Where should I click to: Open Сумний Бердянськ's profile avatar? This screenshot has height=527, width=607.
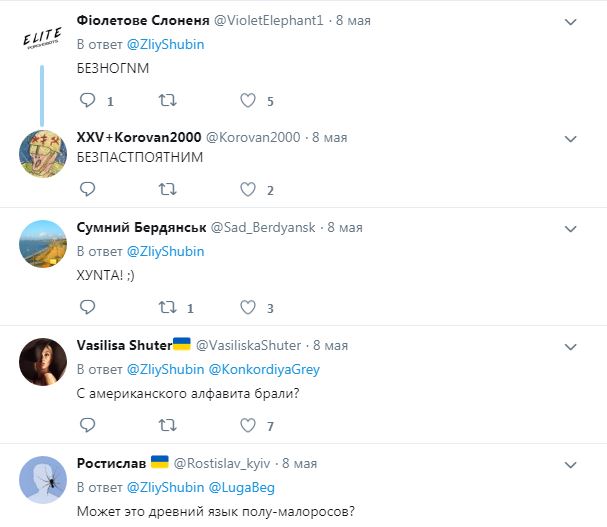tap(43, 242)
